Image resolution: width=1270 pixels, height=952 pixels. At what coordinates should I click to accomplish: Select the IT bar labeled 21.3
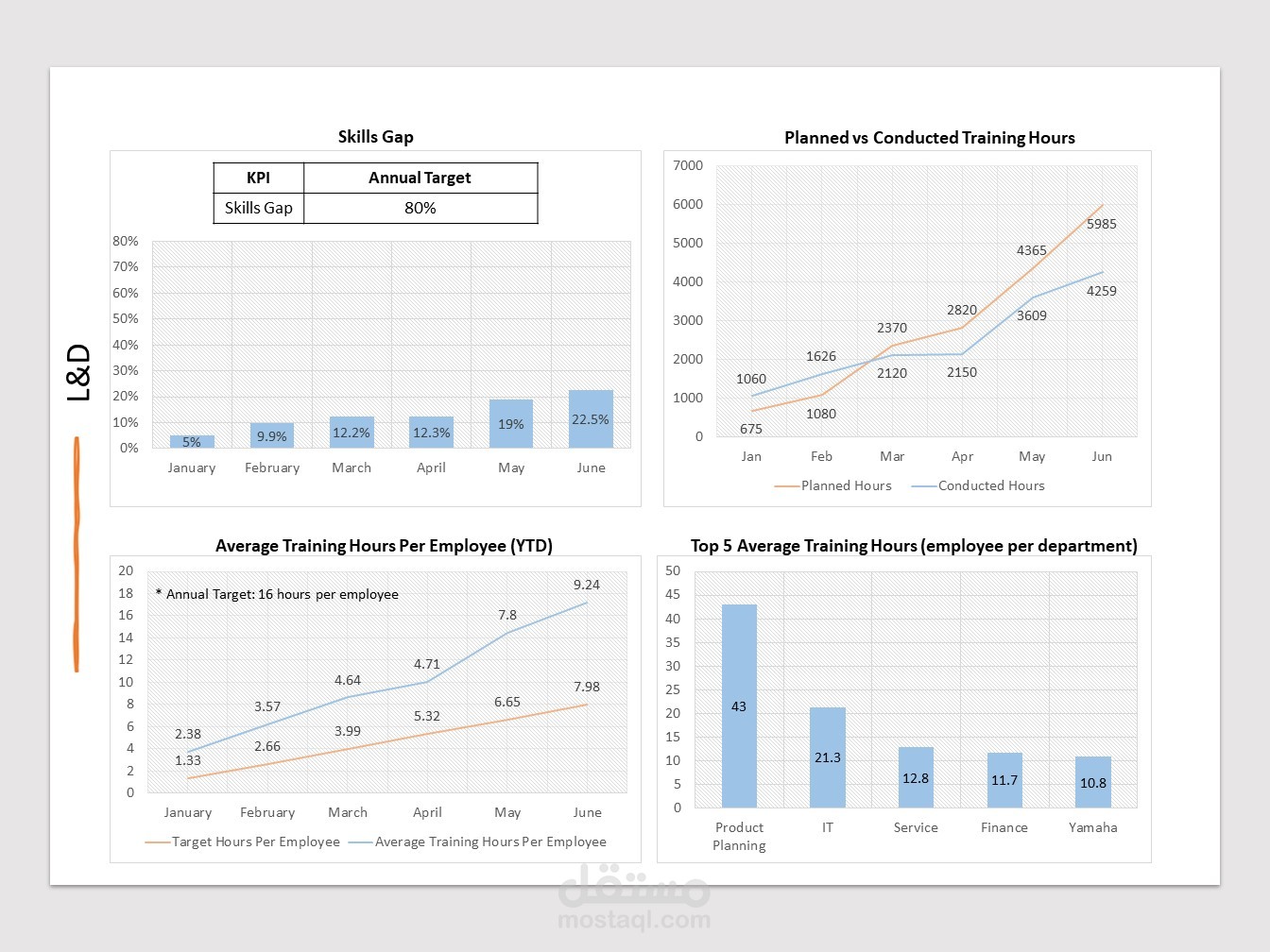pyautogui.click(x=828, y=757)
